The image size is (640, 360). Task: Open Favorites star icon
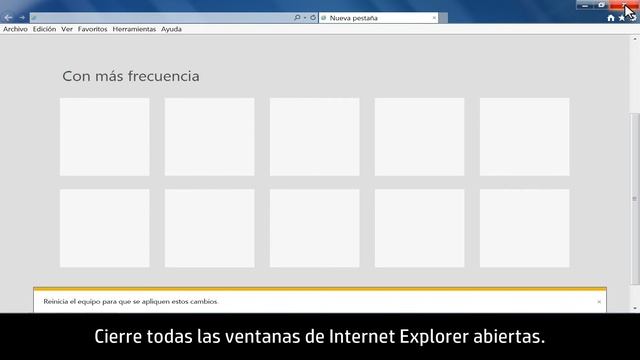[622, 18]
